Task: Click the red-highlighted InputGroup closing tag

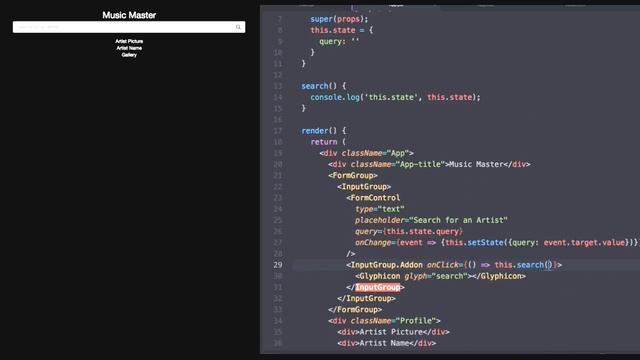Action: 378,287
